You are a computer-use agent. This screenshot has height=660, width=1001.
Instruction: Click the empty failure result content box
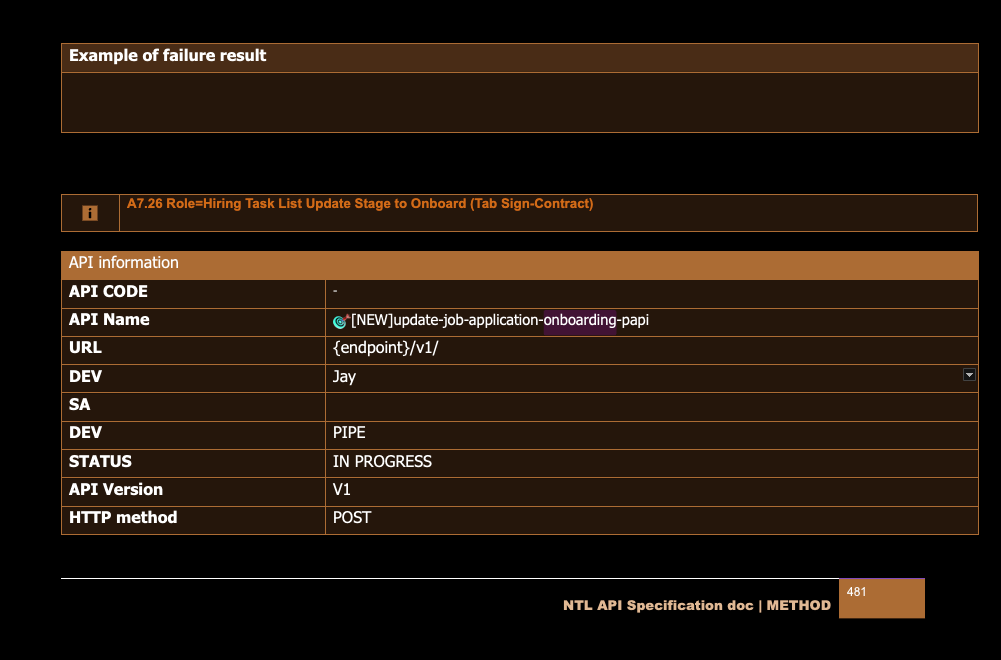click(x=519, y=102)
